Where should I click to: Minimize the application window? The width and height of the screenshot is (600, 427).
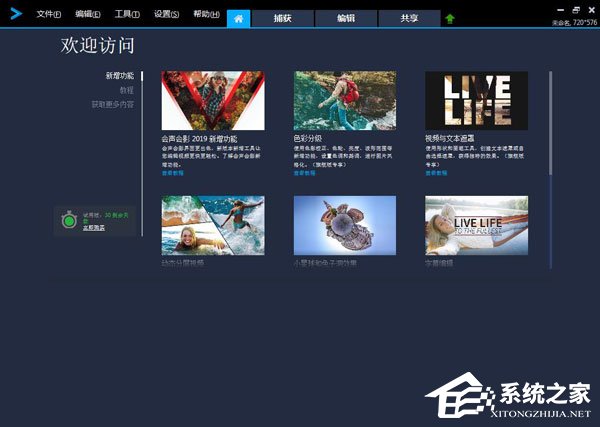point(561,10)
